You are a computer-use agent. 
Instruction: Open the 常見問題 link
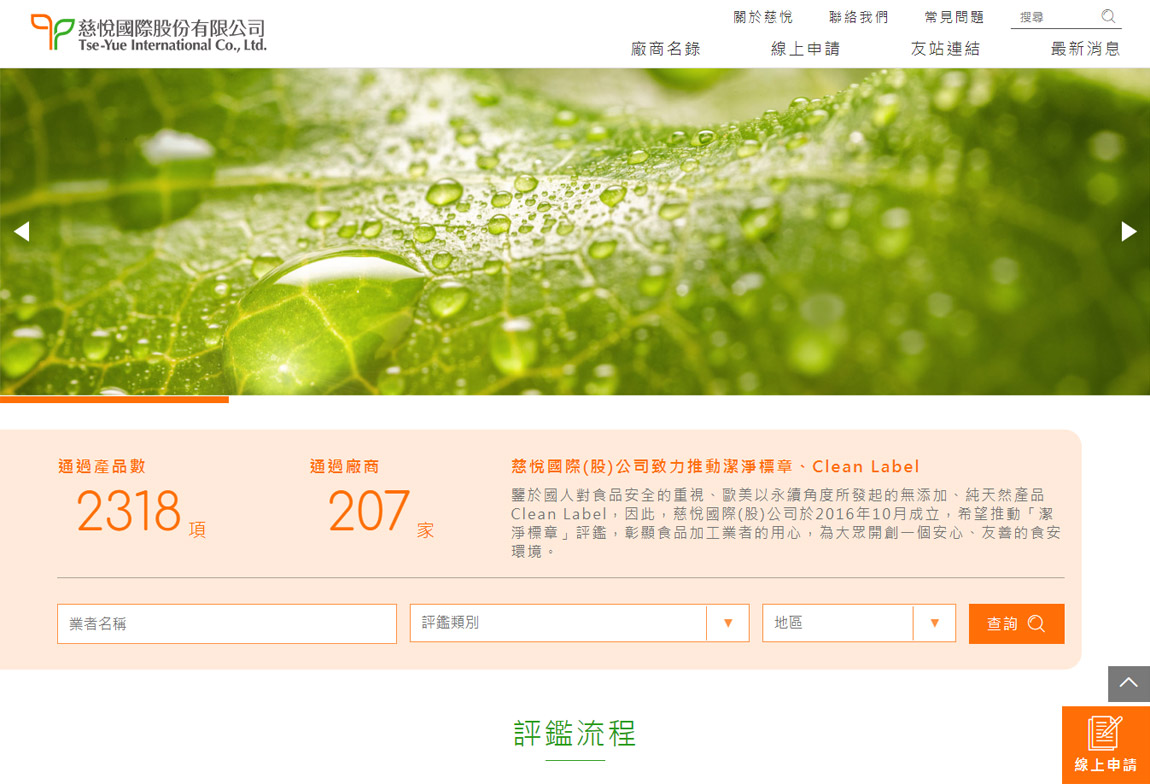pos(954,17)
